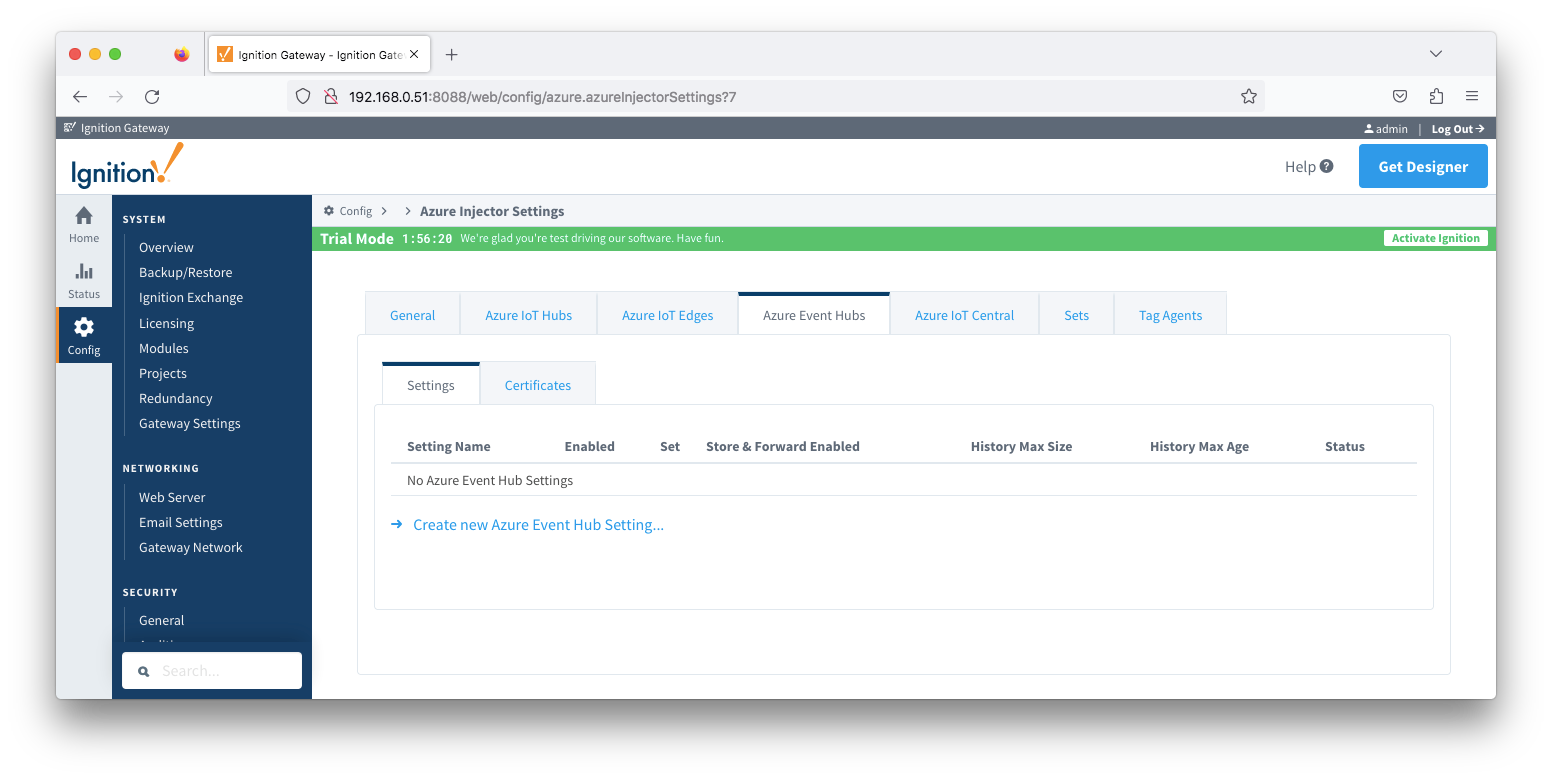This screenshot has width=1552, height=779.
Task: Open the browser extensions puzzle icon
Action: click(1436, 97)
